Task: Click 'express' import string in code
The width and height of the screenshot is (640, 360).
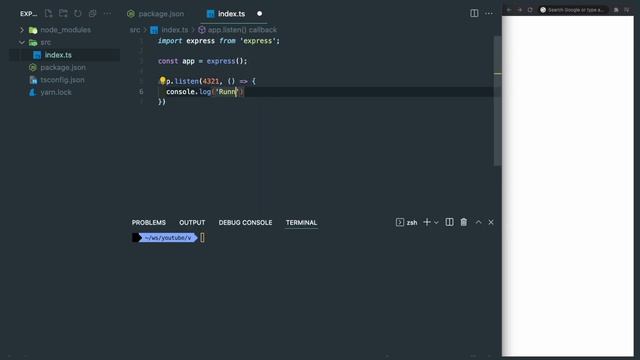Action: tap(258, 41)
